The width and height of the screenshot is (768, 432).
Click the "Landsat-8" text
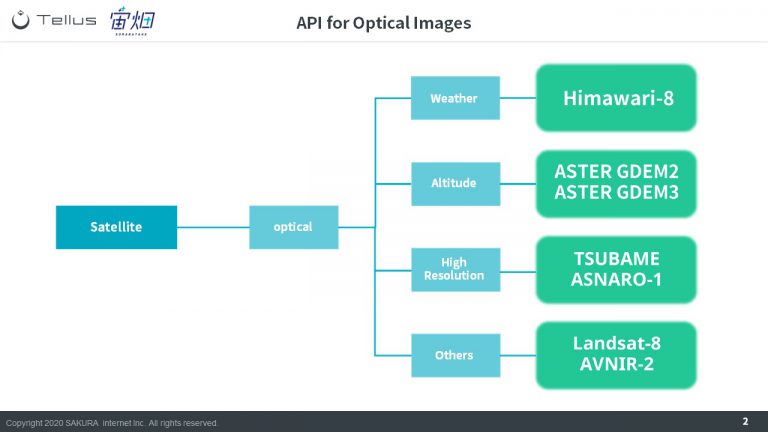coord(617,343)
